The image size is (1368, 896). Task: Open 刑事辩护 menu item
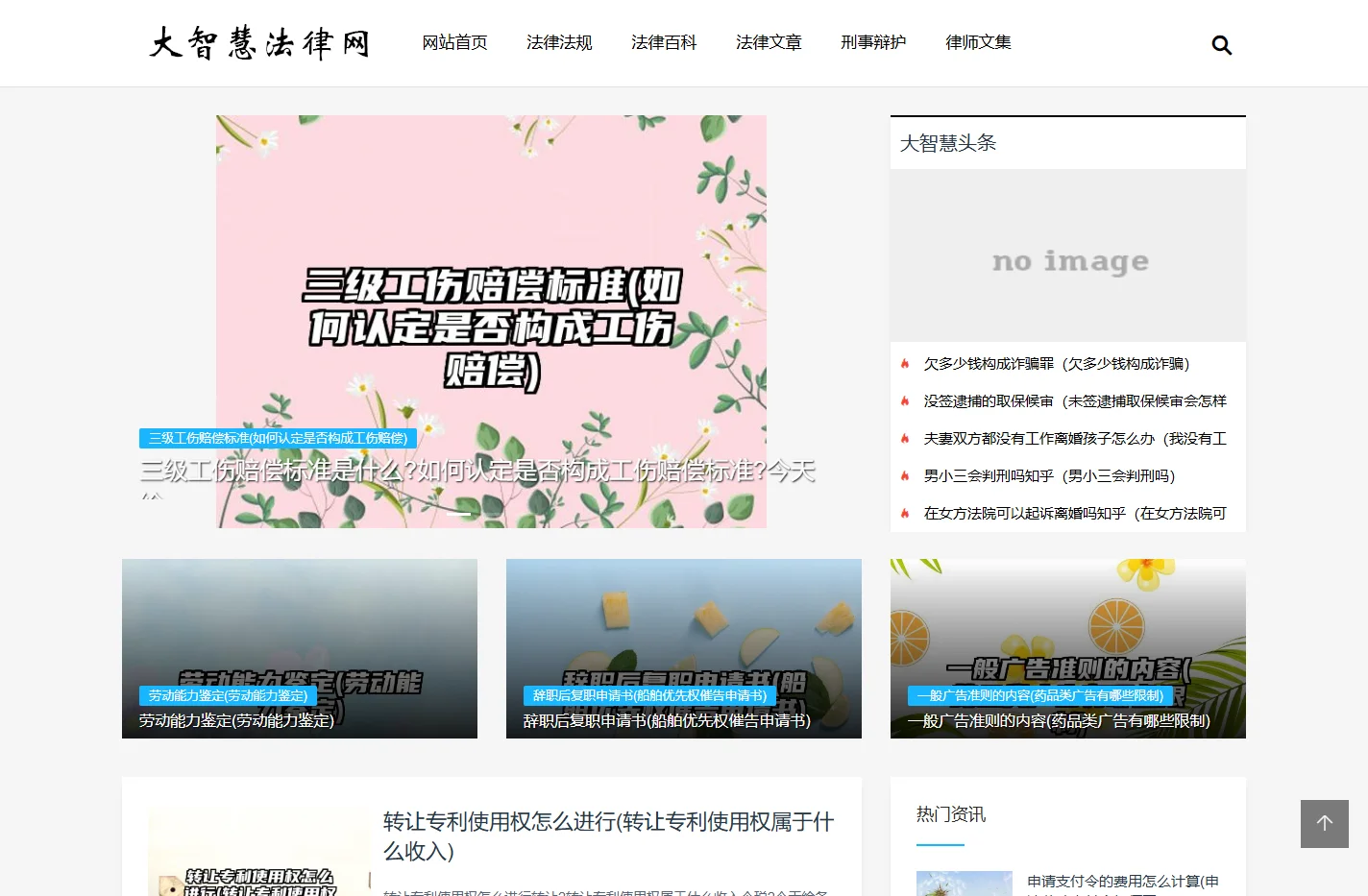pyautogui.click(x=874, y=42)
